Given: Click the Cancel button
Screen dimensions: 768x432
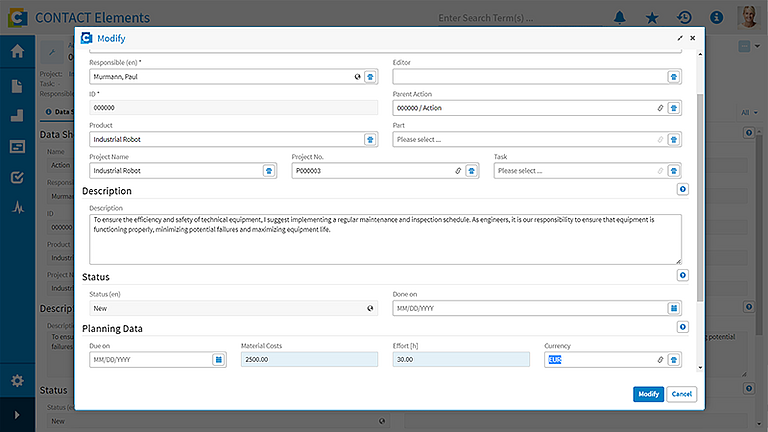Looking at the screenshot, I should tap(681, 394).
